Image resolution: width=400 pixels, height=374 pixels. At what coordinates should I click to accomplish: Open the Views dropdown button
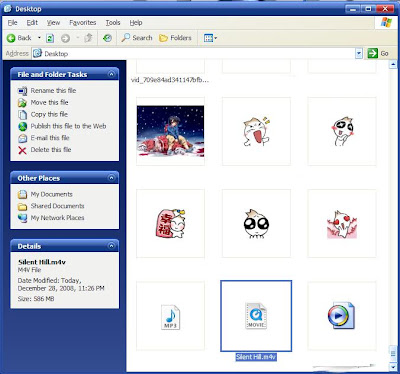(x=210, y=38)
